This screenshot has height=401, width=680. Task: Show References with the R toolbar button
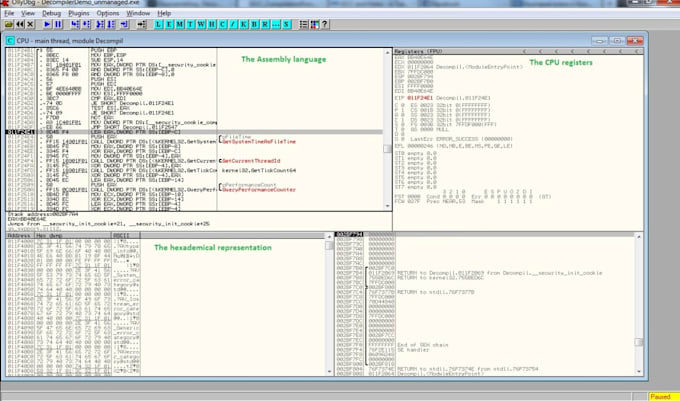265,24
